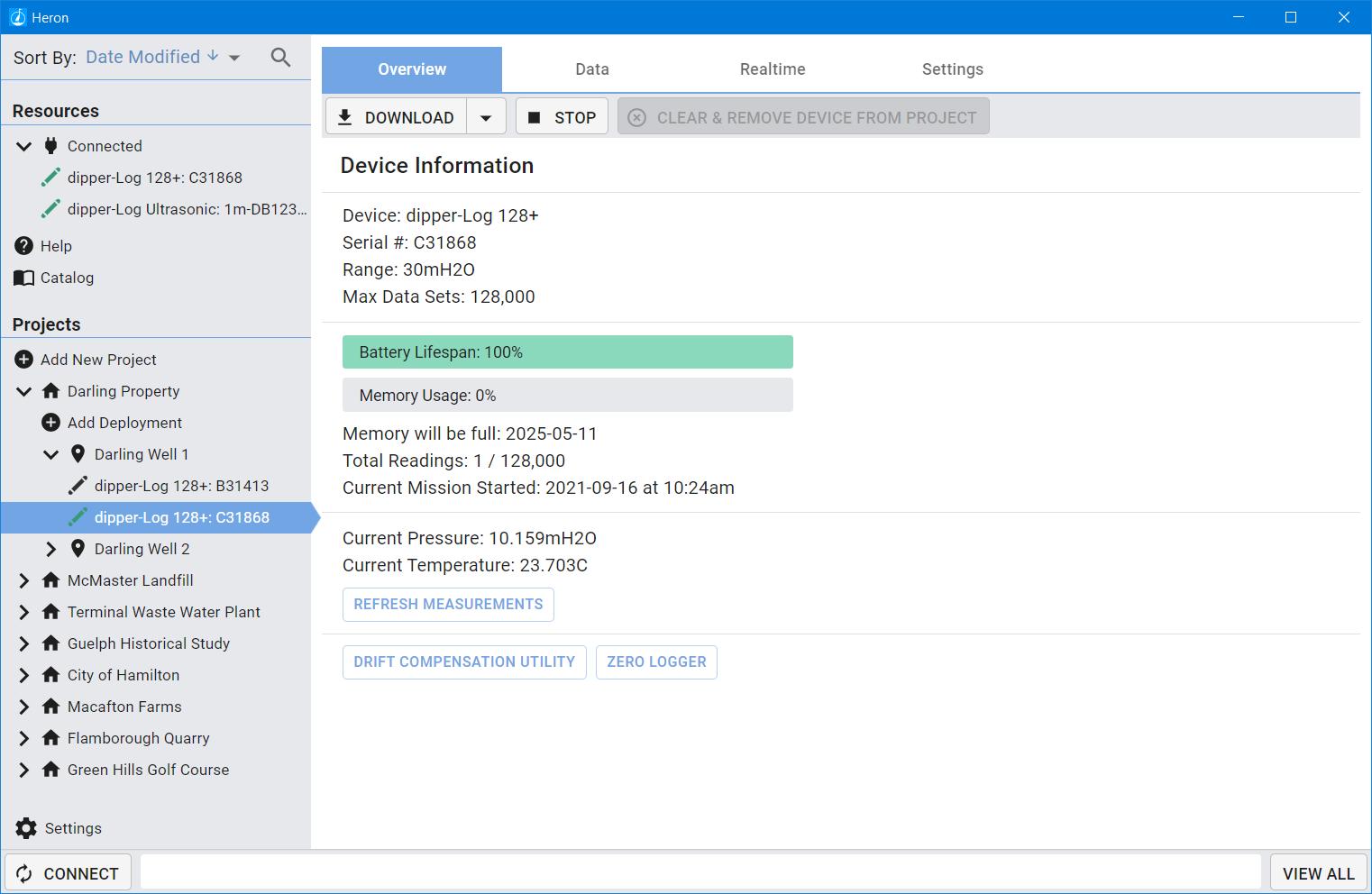Click Current Temperature: 23.703C text

coord(465,565)
